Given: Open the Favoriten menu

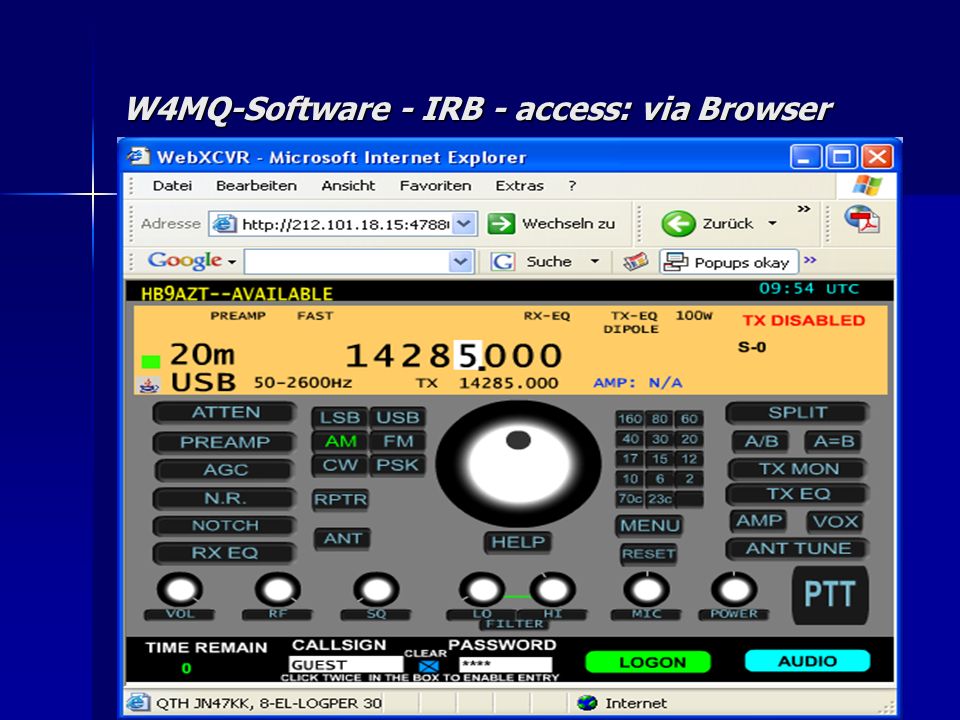Looking at the screenshot, I should coord(435,186).
